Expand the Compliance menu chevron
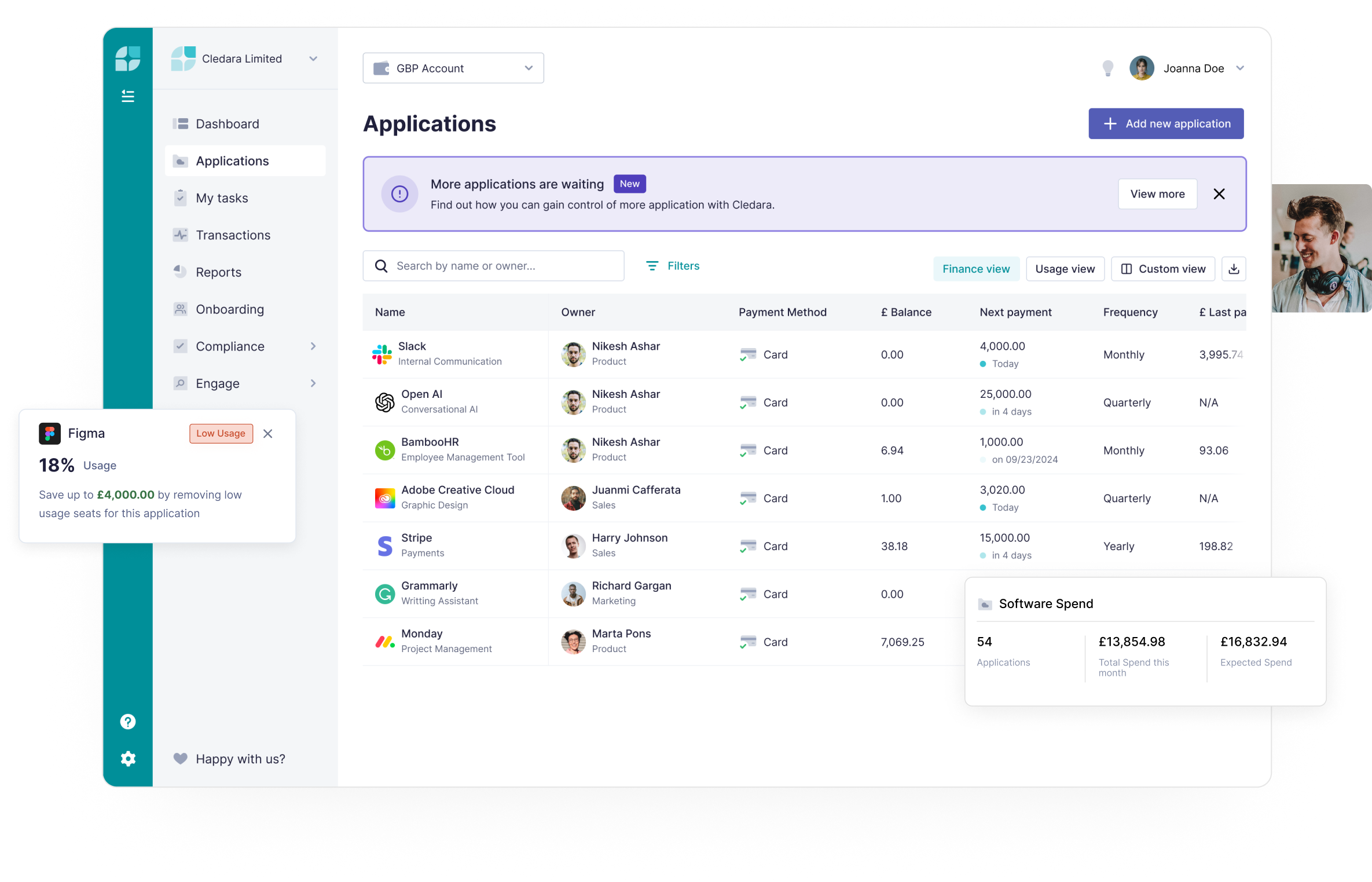Viewport: 1372px width, 882px height. pos(313,346)
